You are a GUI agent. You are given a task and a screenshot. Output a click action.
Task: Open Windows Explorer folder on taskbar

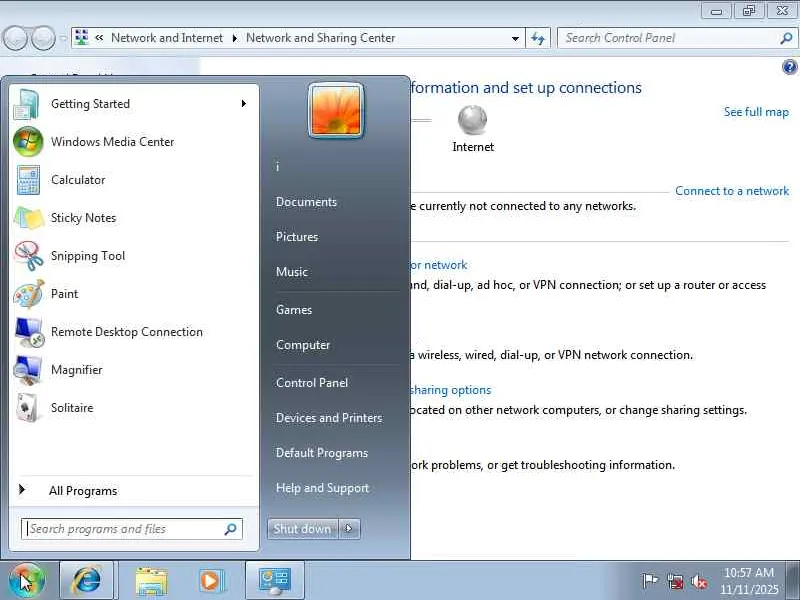(151, 581)
